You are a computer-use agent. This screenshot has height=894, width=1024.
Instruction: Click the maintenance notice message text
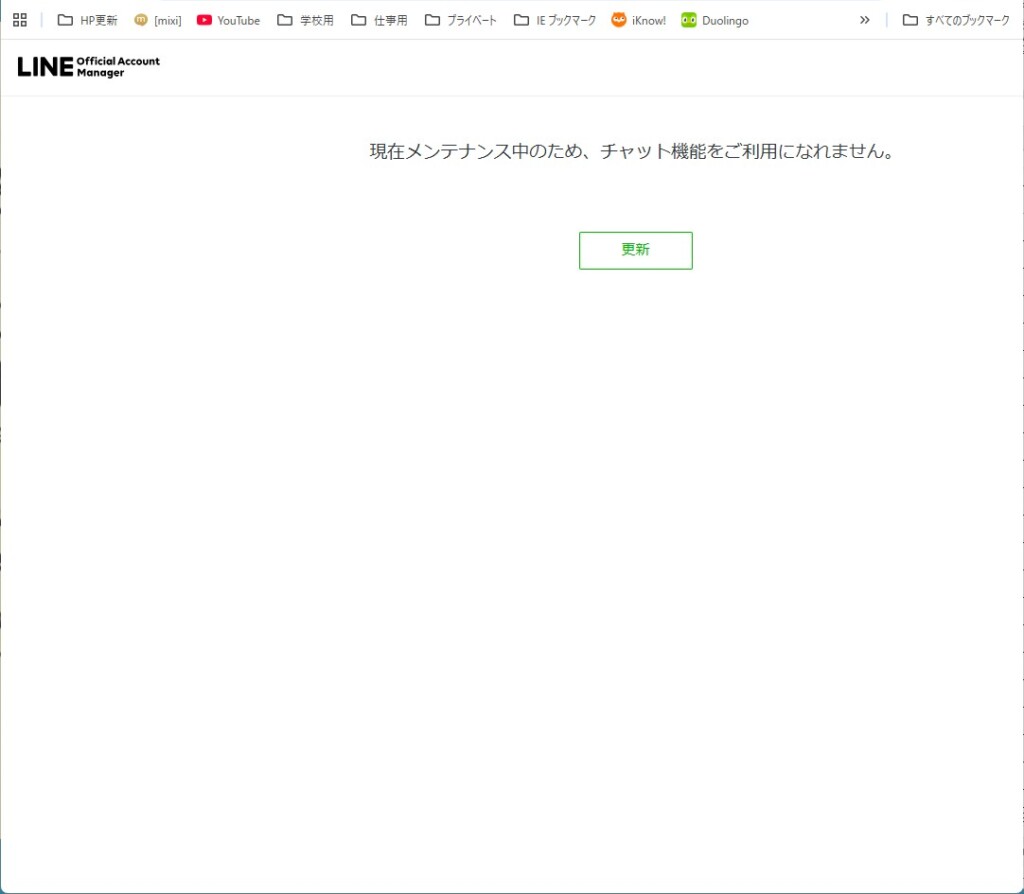tap(632, 152)
